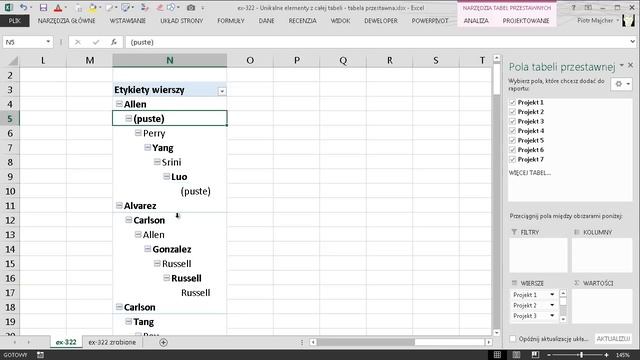The width and height of the screenshot is (640, 360).
Task: Select column N header
Action: 170,60
